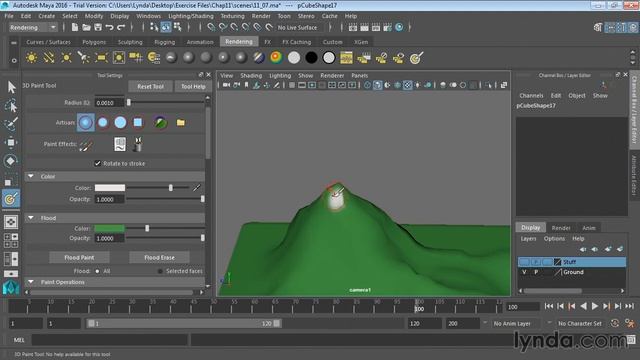Create a directional light from shelf

49,58
